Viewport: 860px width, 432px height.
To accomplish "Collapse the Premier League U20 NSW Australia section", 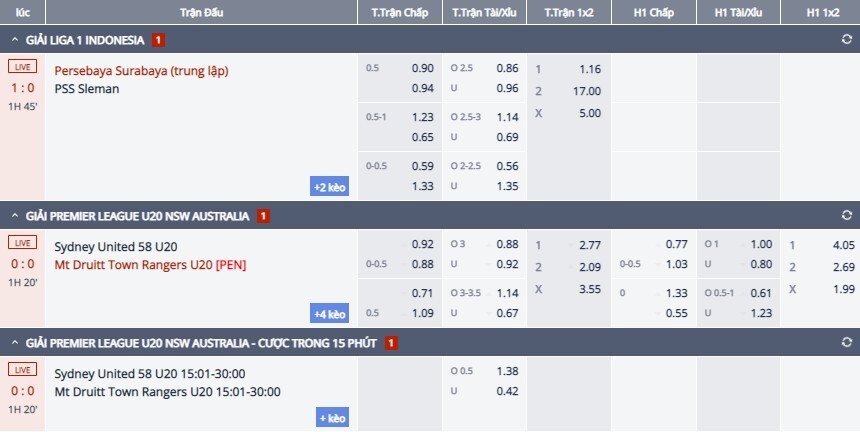I will pyautogui.click(x=14, y=215).
